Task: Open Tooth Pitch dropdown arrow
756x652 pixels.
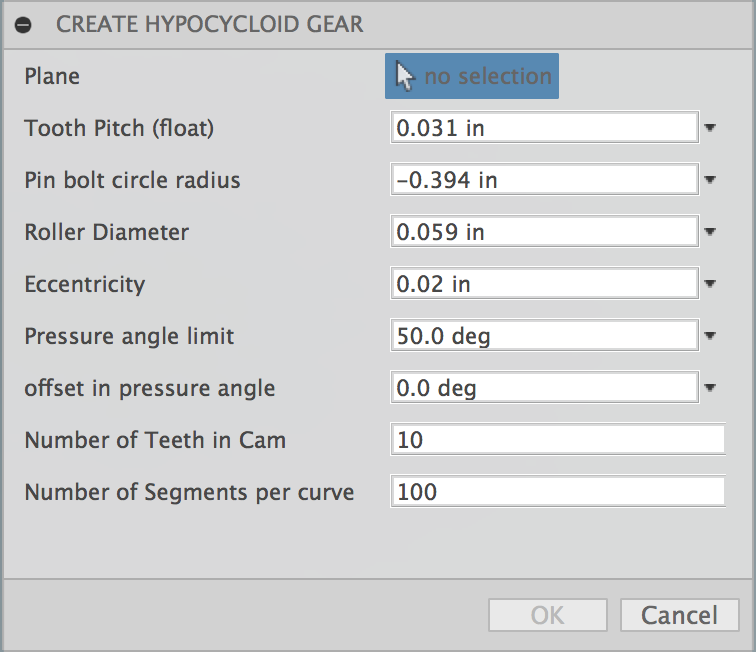Action: [x=710, y=128]
